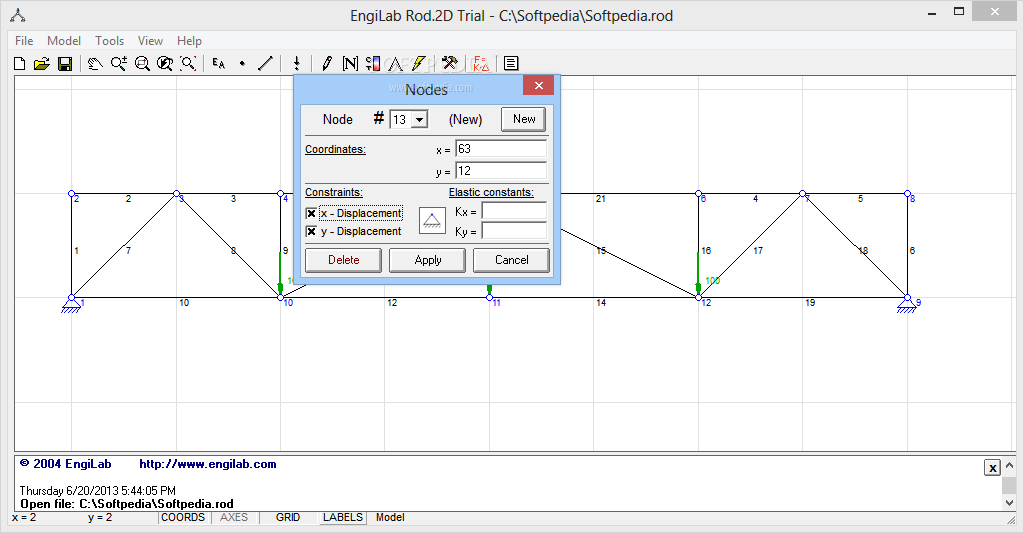Toggle x - Displacement constraint checkbox
1024x533 pixels.
tap(311, 214)
